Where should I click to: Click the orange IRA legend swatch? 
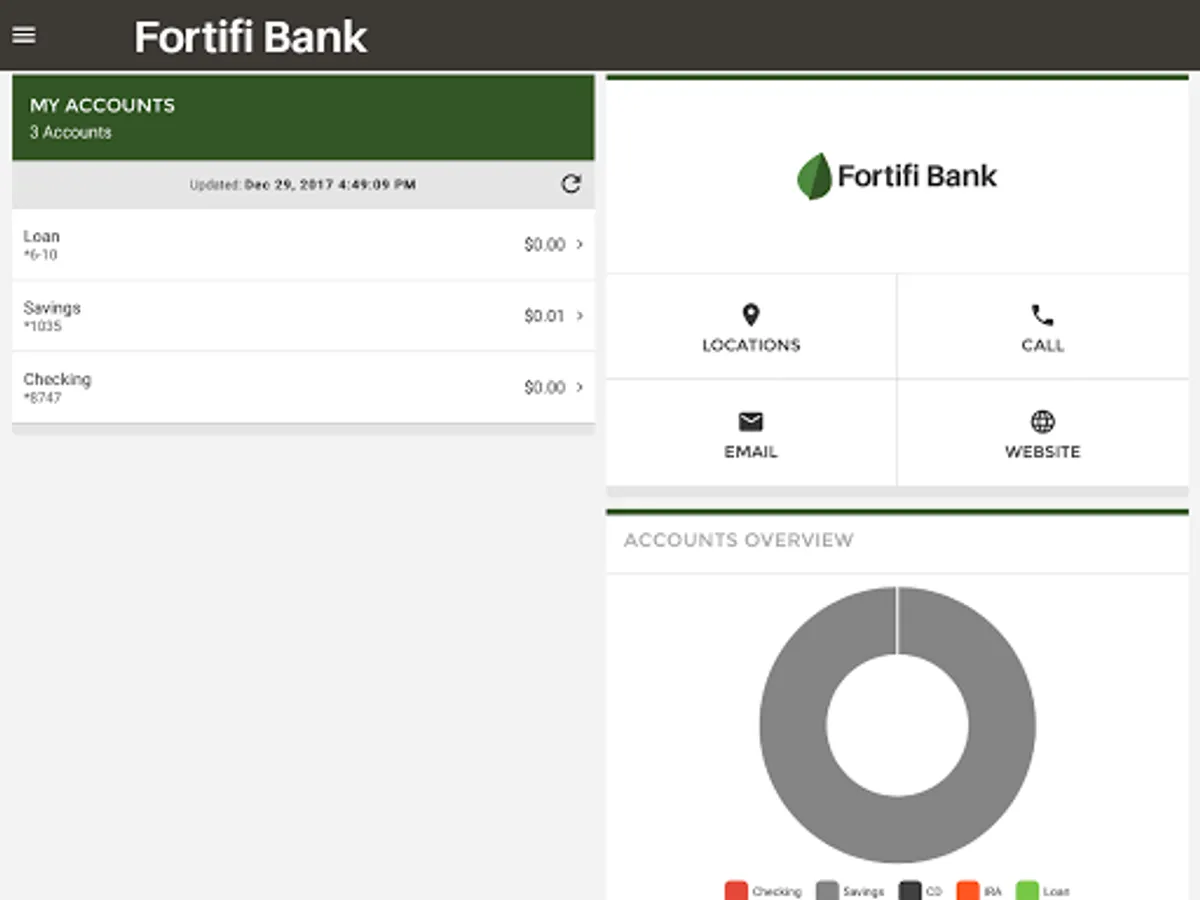[x=967, y=891]
